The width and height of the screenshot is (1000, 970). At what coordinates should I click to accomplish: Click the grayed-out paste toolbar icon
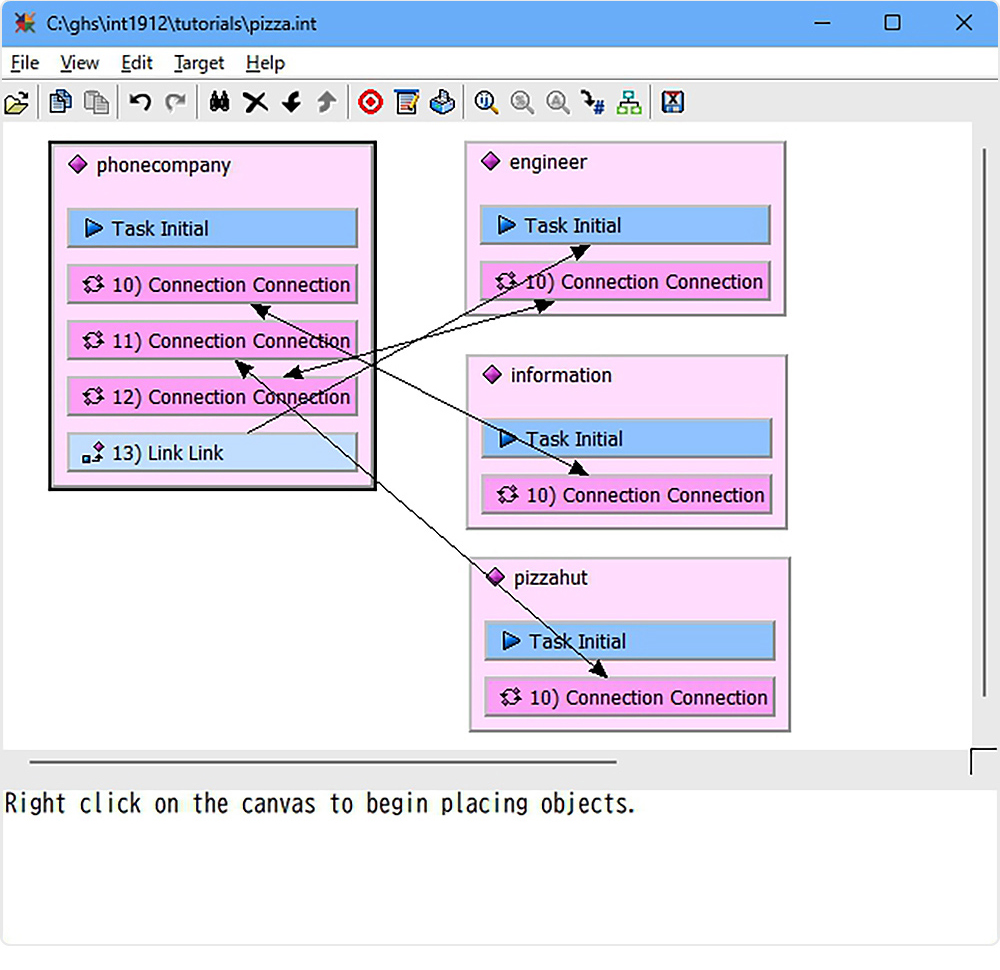[96, 102]
